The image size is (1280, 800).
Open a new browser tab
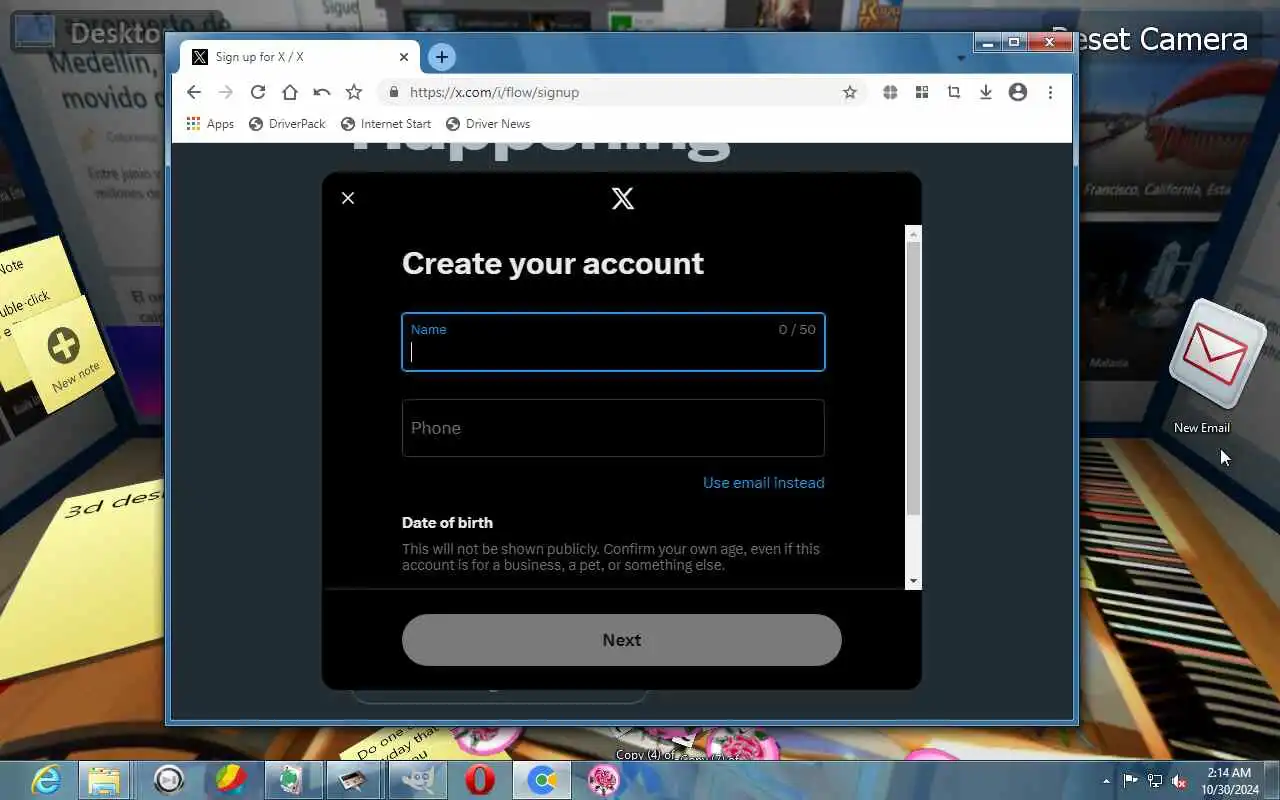point(441,57)
